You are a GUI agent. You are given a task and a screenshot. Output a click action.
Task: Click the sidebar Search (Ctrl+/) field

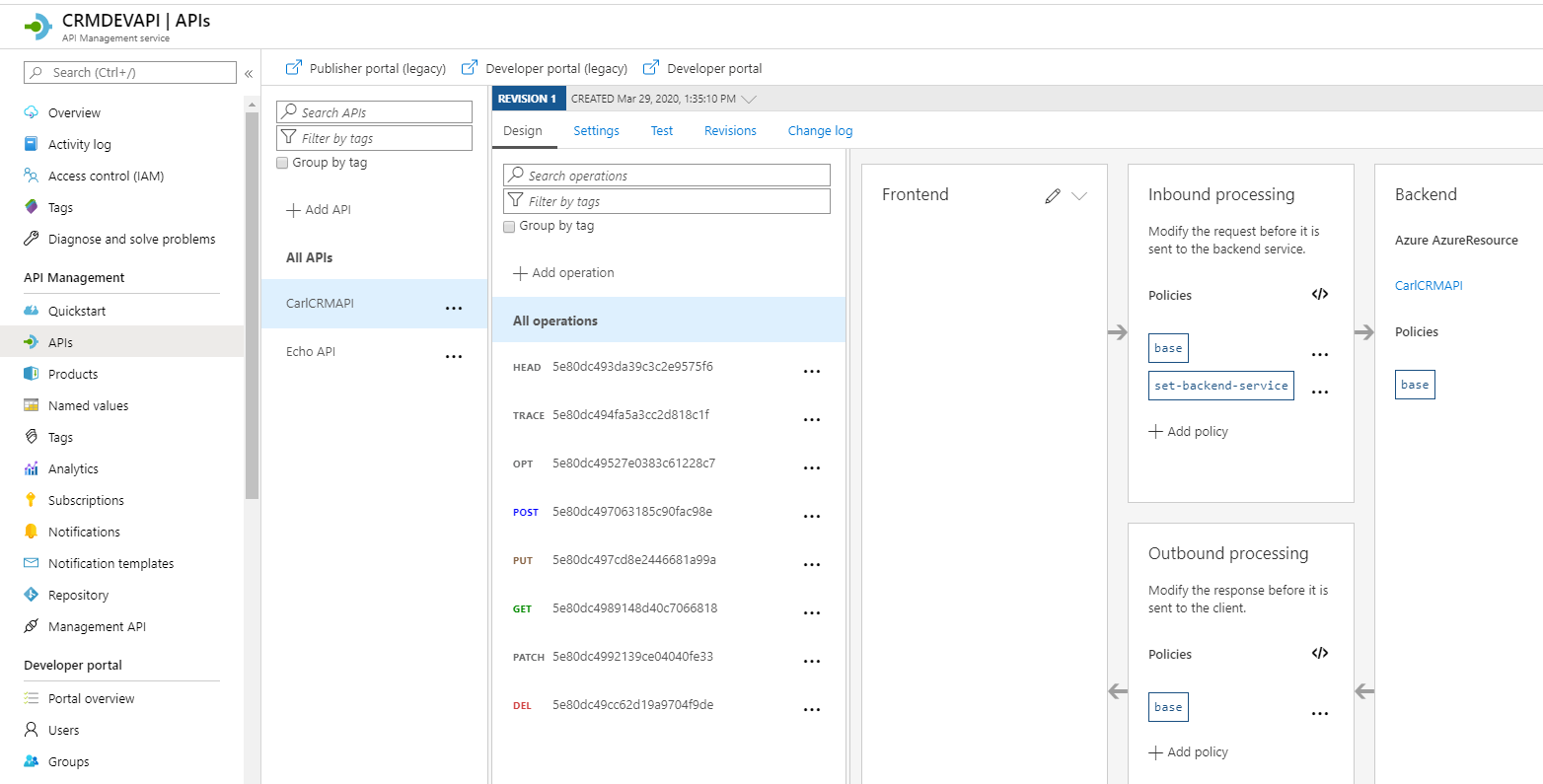130,72
